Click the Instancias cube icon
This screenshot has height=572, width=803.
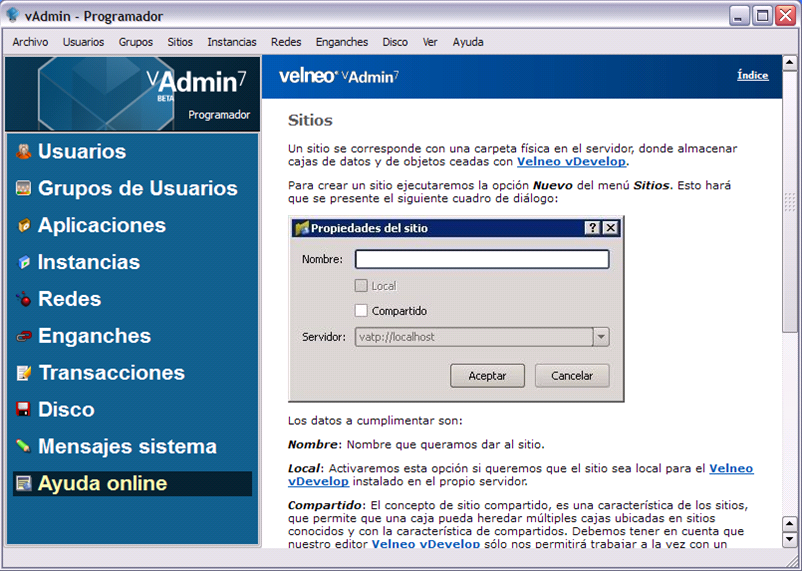point(24,262)
